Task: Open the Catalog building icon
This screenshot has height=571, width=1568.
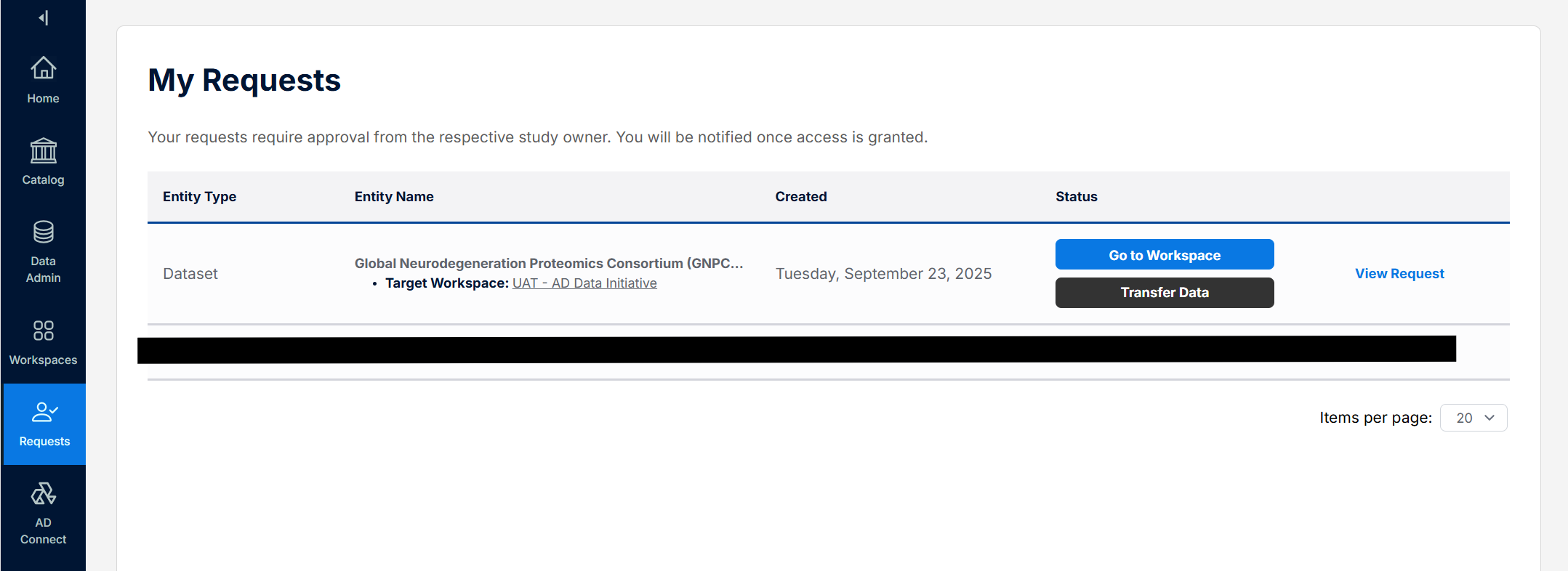Action: 44,151
